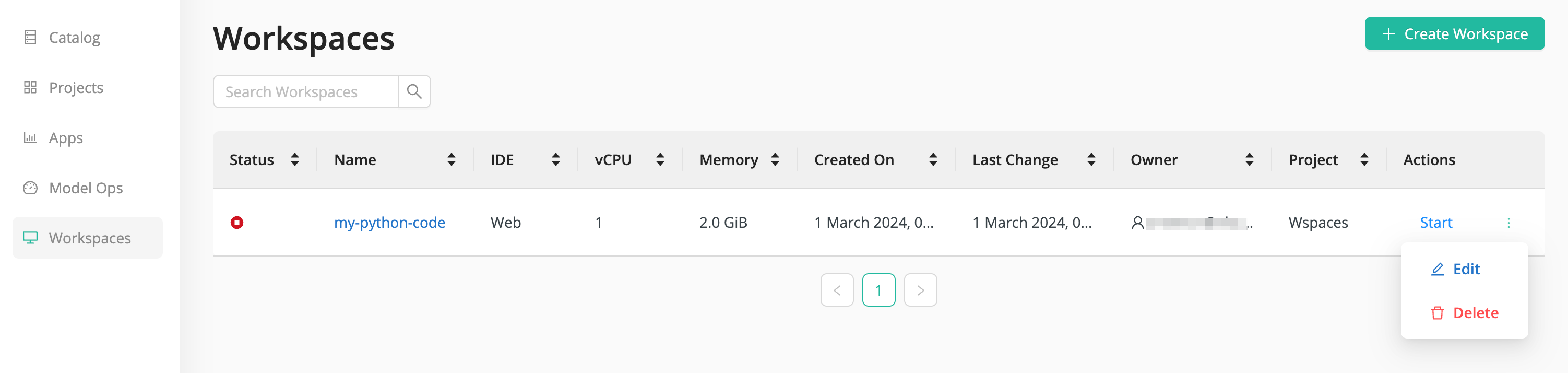
Task: Choose Delete from actions menu
Action: tap(1464, 312)
